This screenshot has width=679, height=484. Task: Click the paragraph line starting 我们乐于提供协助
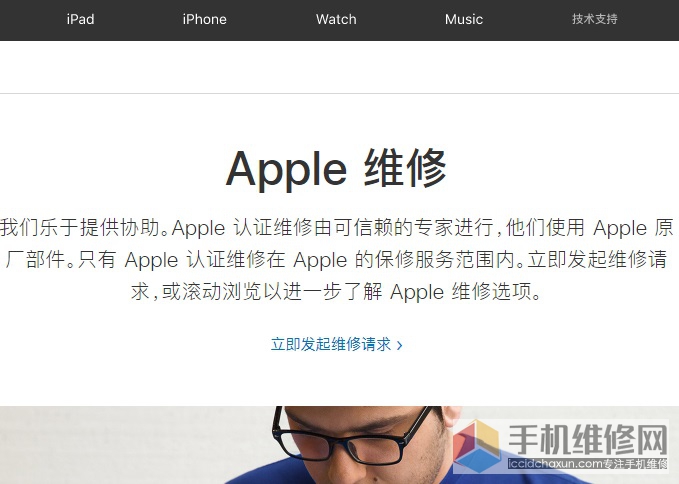pos(337,228)
